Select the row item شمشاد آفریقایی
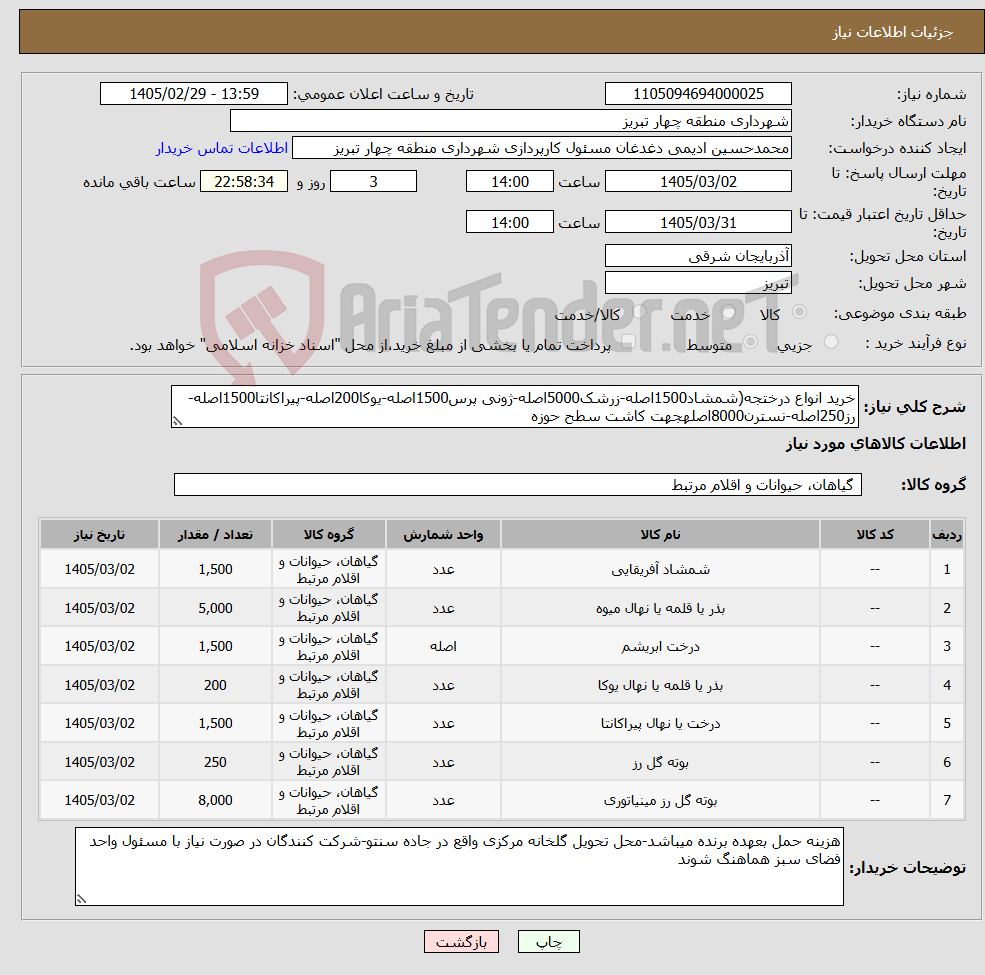 point(660,570)
